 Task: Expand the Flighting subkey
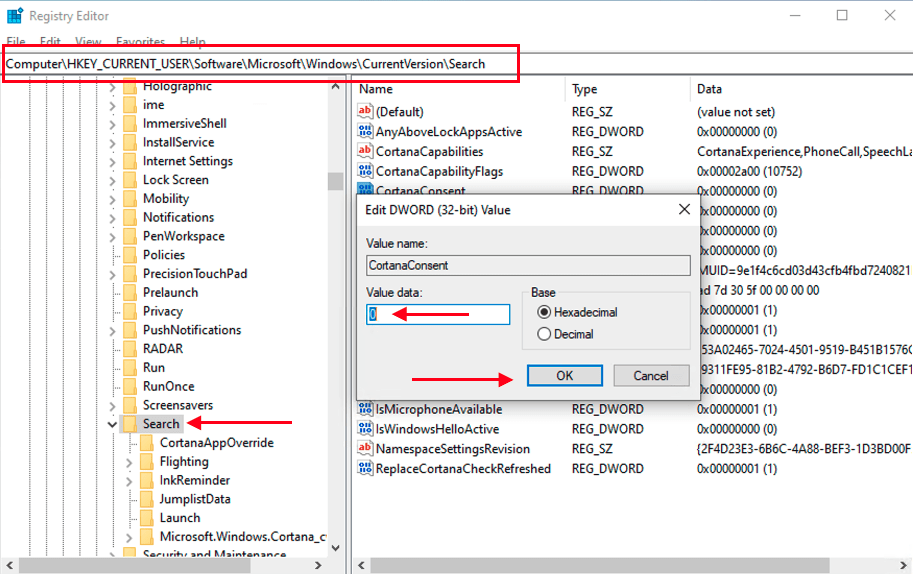(129, 462)
